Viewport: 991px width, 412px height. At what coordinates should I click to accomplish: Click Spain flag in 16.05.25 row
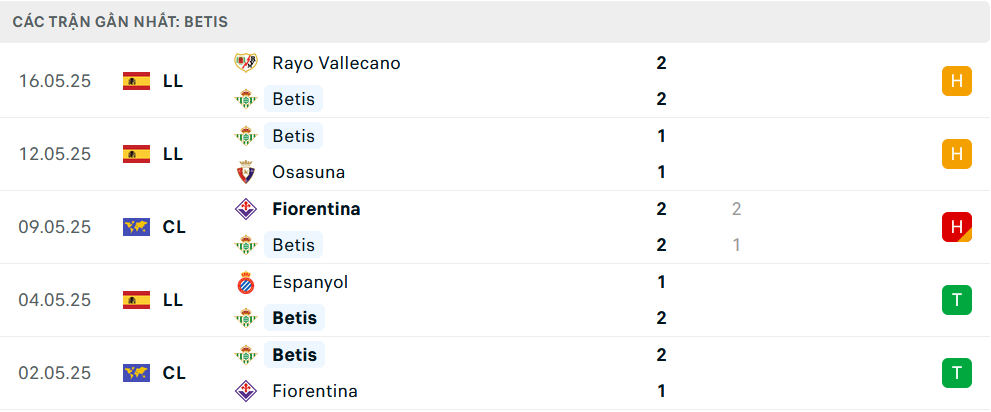click(137, 81)
